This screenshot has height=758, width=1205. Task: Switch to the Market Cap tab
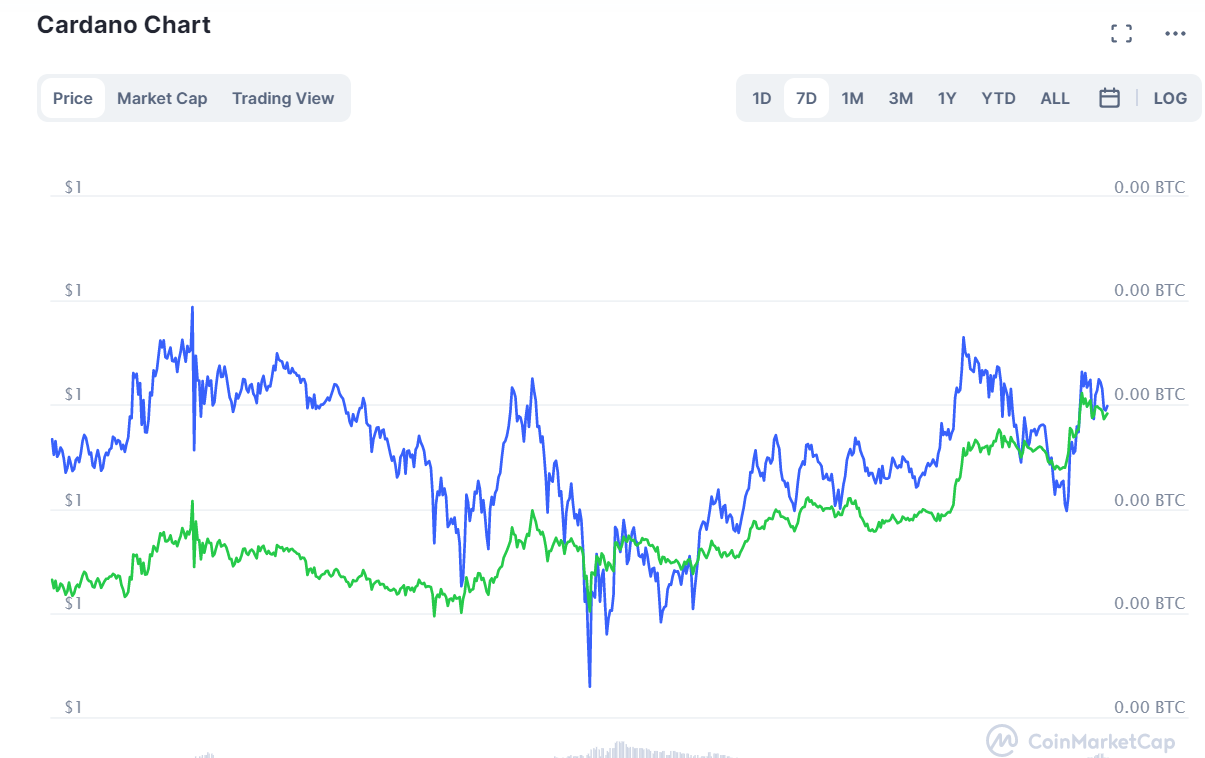(162, 98)
